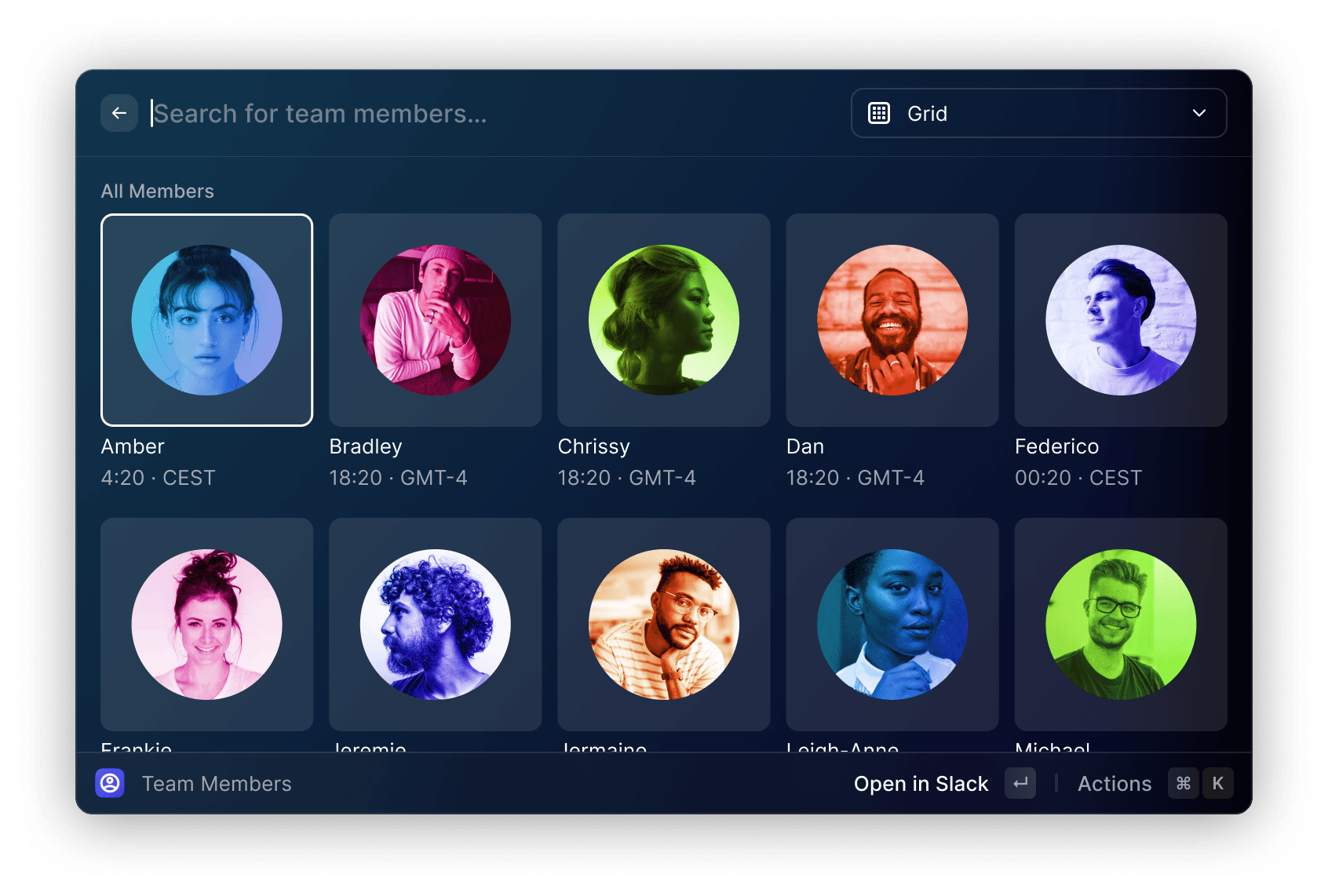
Task: Click the Team Members extension icon in the footer
Action: pos(111,783)
